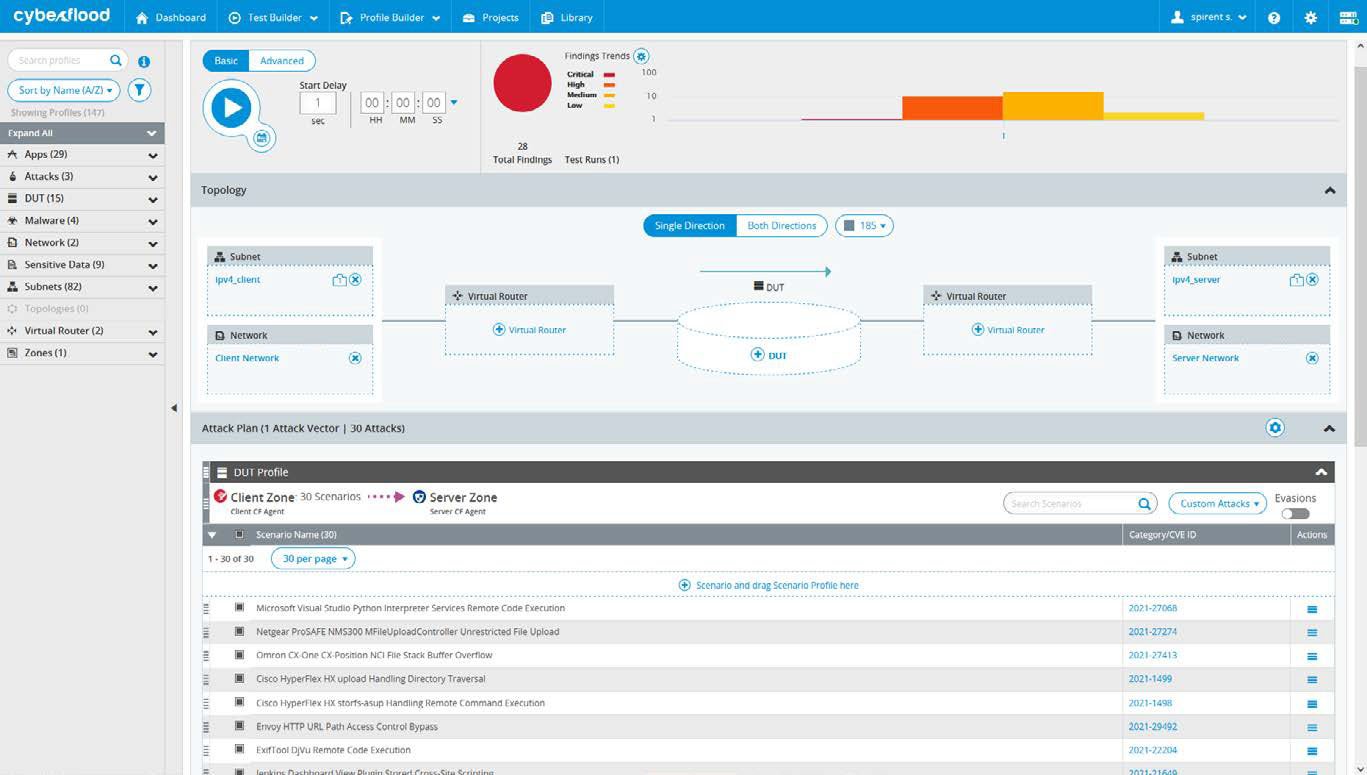Switch to the Advanced tab
1367x775 pixels.
click(x=281, y=61)
